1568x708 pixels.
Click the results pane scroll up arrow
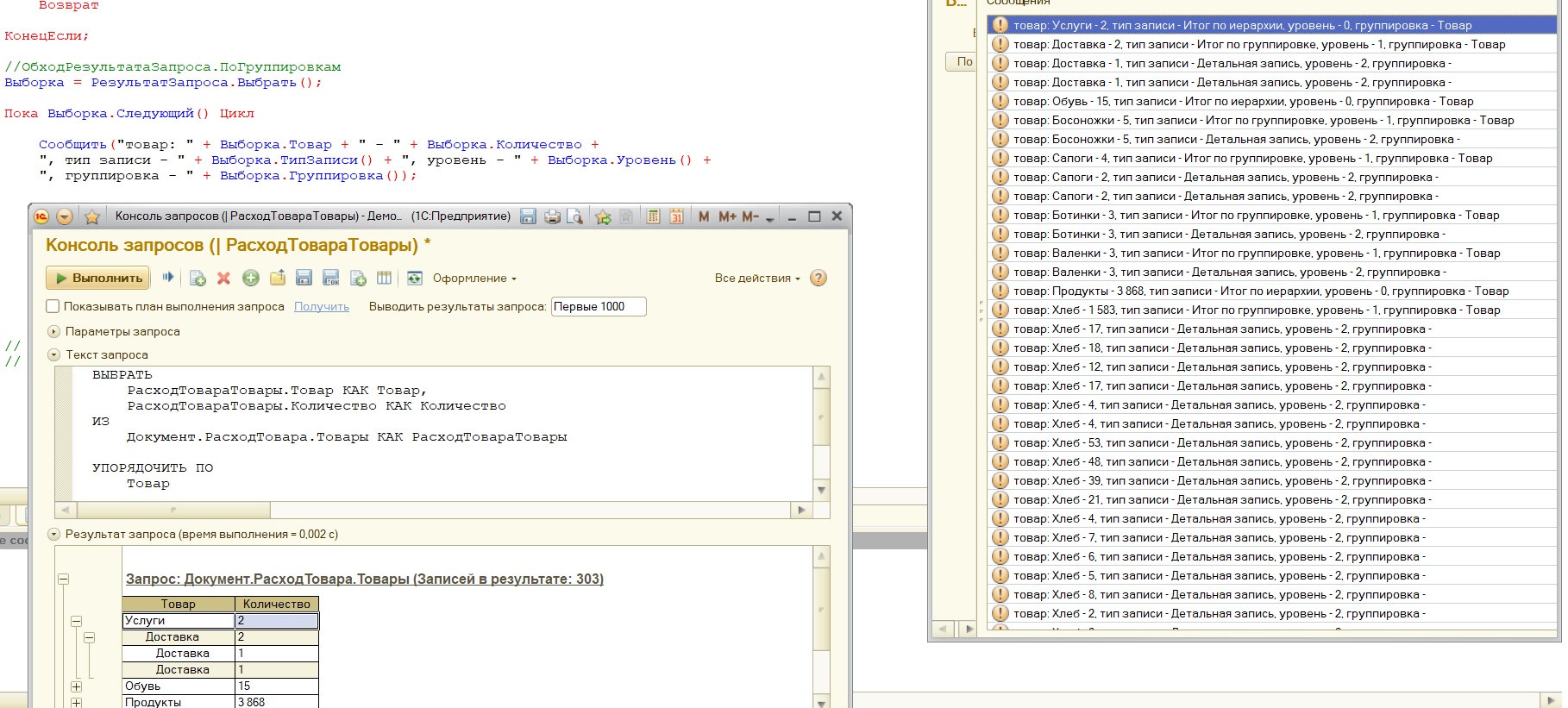point(821,556)
